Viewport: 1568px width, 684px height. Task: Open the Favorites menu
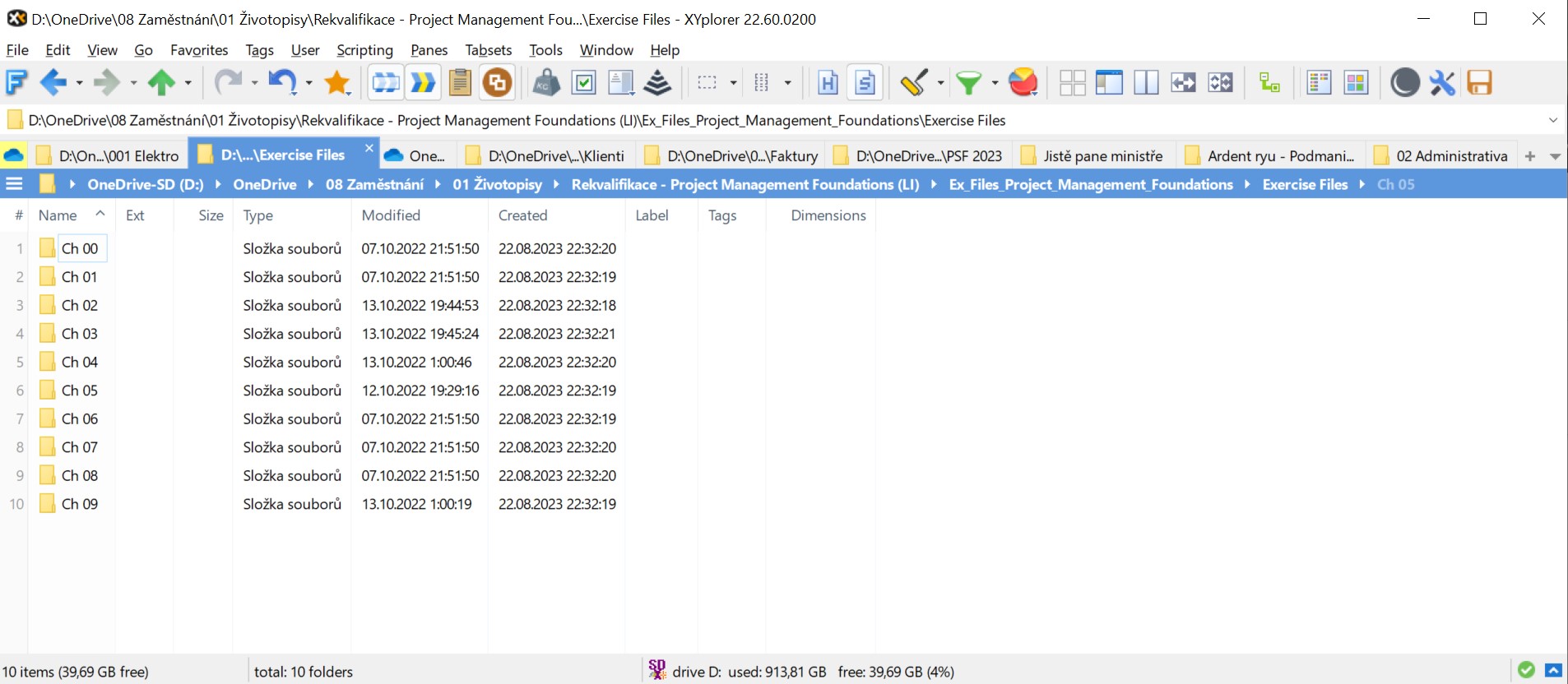tap(199, 50)
